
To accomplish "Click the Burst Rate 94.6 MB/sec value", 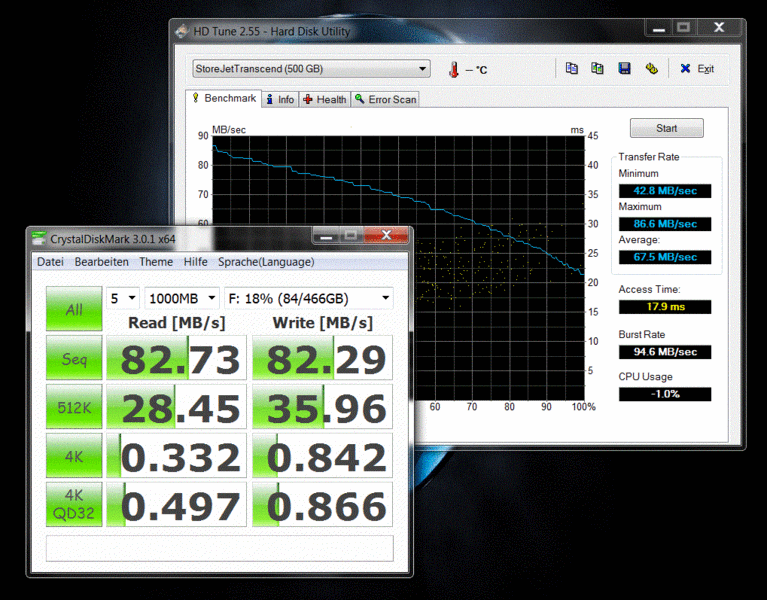I will [665, 352].
